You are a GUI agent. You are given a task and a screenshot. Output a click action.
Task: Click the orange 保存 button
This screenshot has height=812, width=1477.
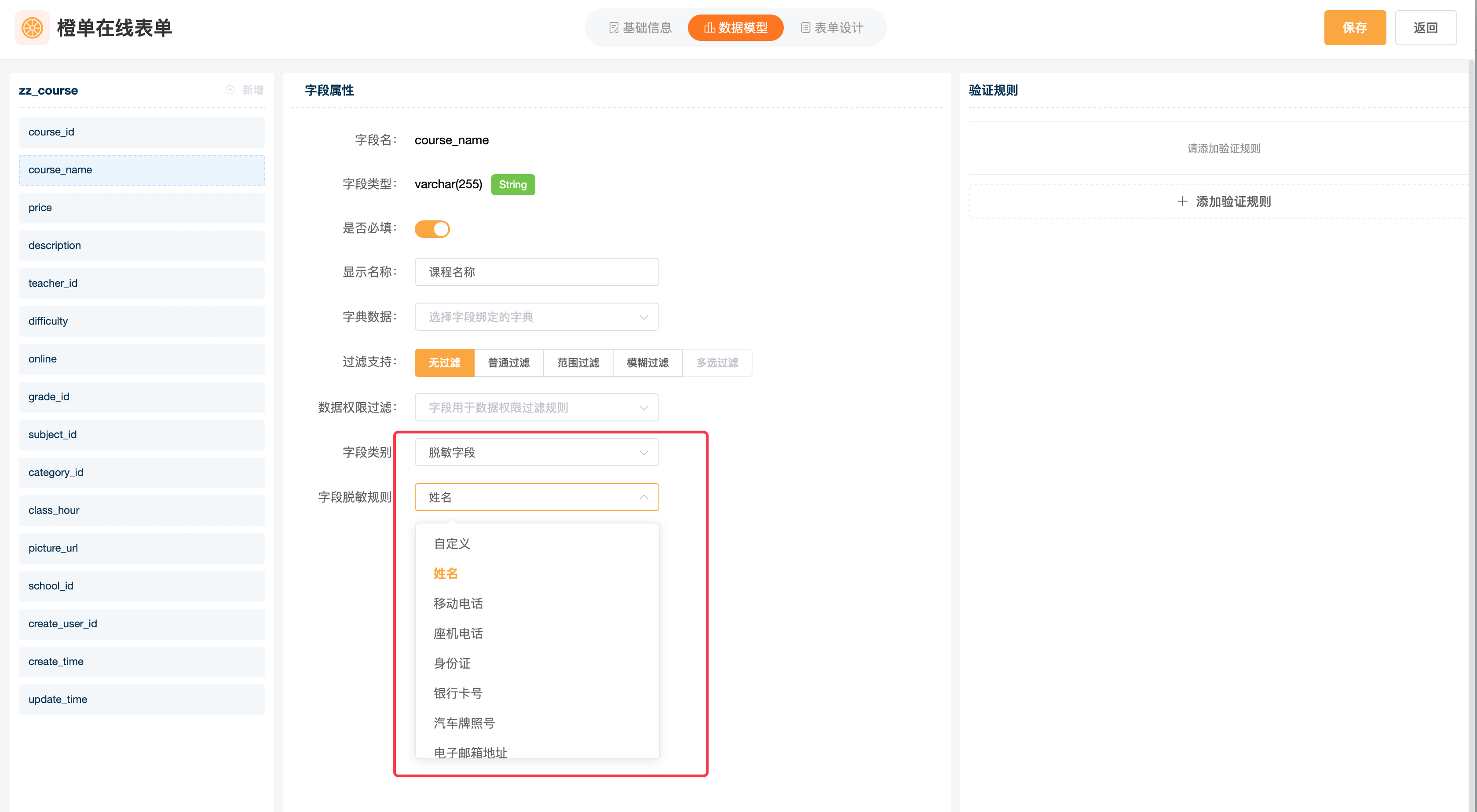[1354, 28]
